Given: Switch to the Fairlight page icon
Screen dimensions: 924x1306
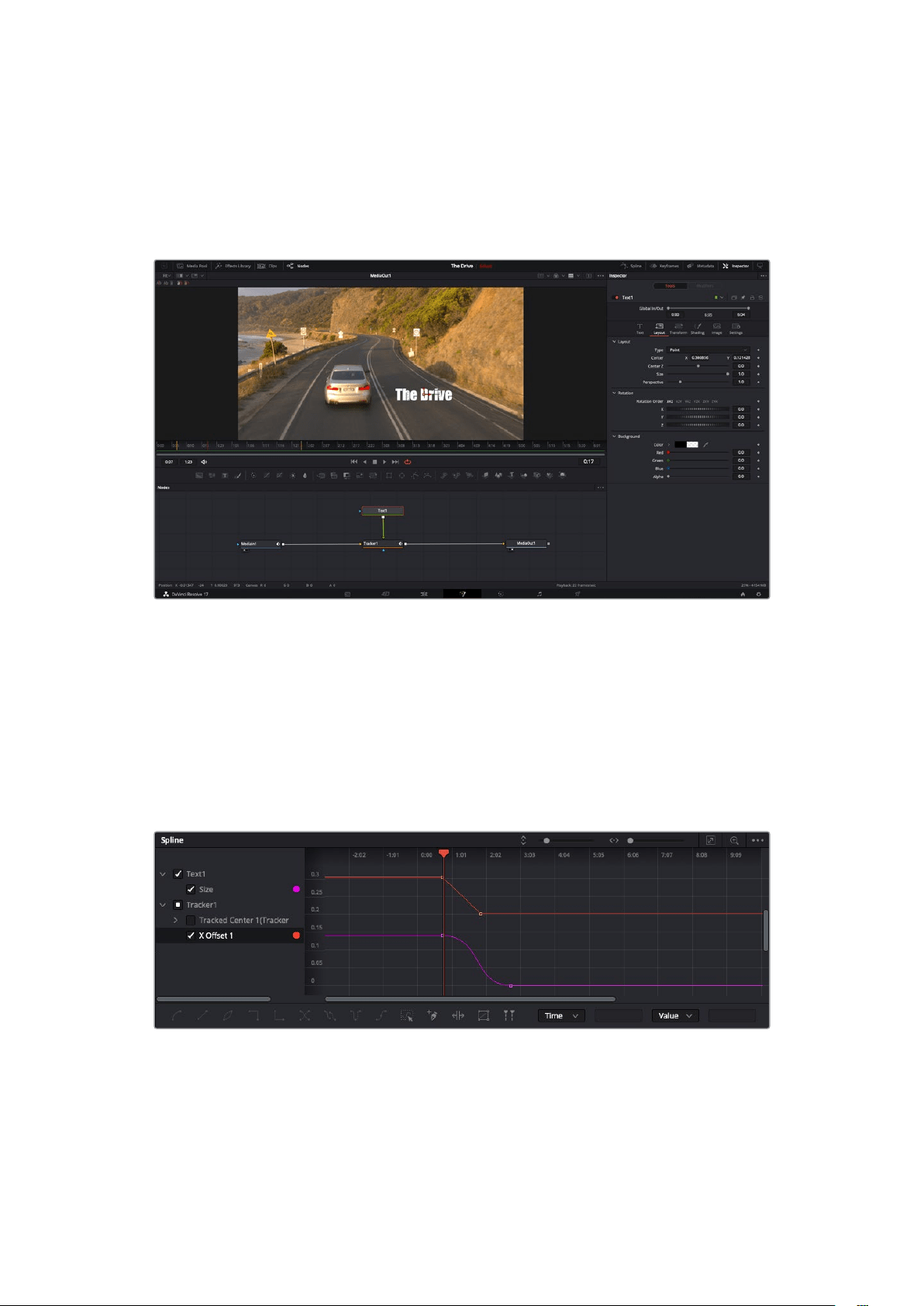Looking at the screenshot, I should pos(540,594).
